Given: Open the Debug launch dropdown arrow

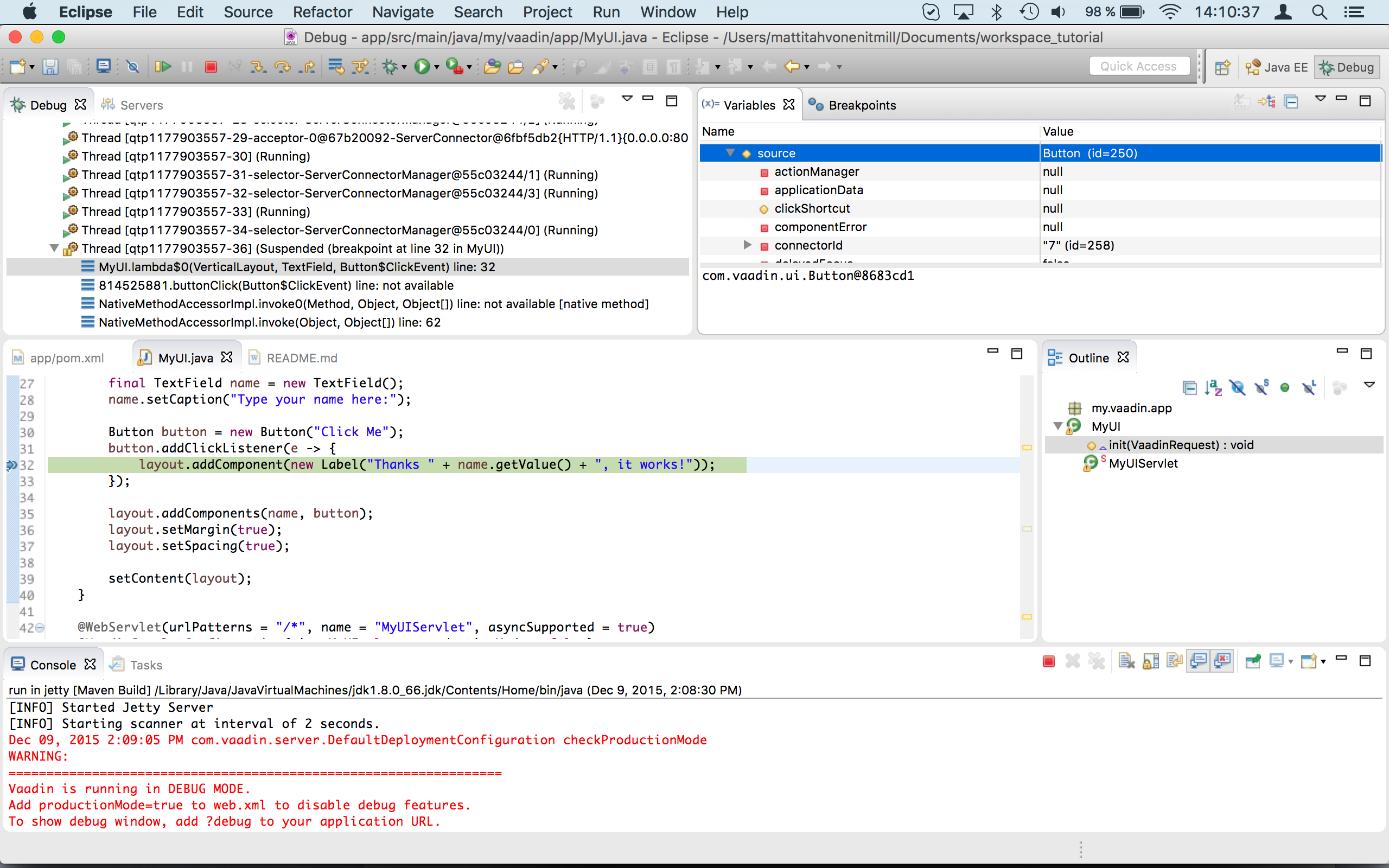Looking at the screenshot, I should coord(405,68).
